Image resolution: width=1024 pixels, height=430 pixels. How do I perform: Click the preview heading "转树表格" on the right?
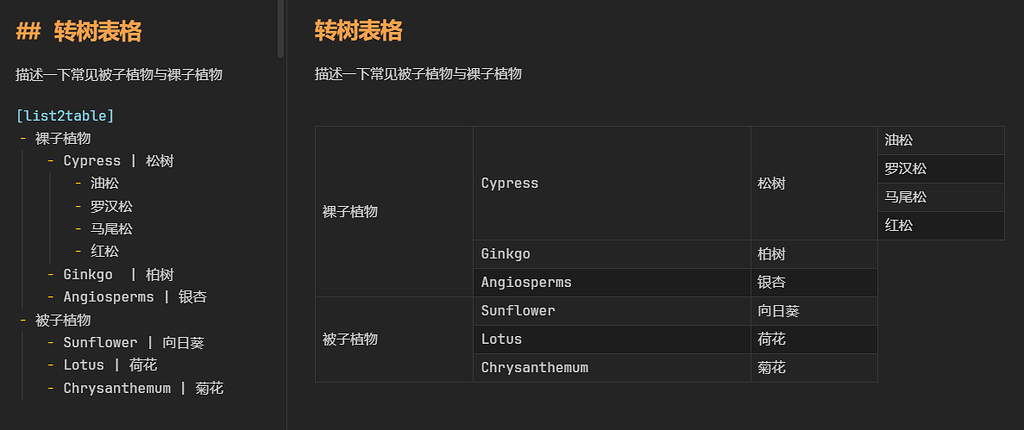pyautogui.click(x=358, y=31)
